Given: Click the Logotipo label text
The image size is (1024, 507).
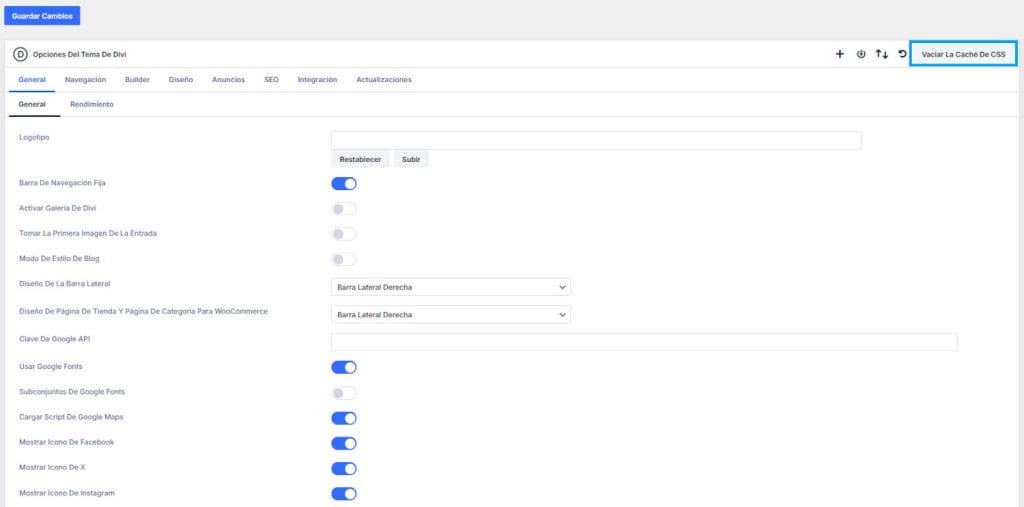Looking at the screenshot, I should point(35,138).
